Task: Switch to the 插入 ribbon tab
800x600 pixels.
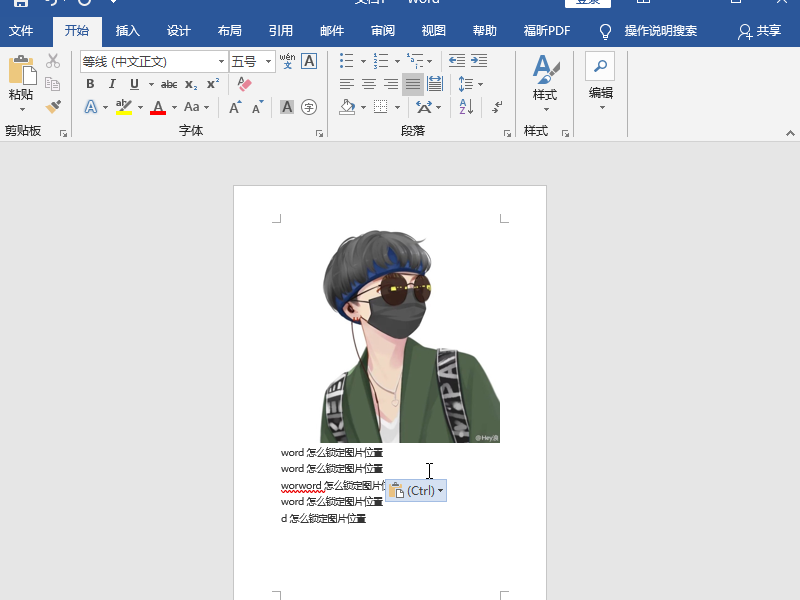Action: tap(128, 31)
